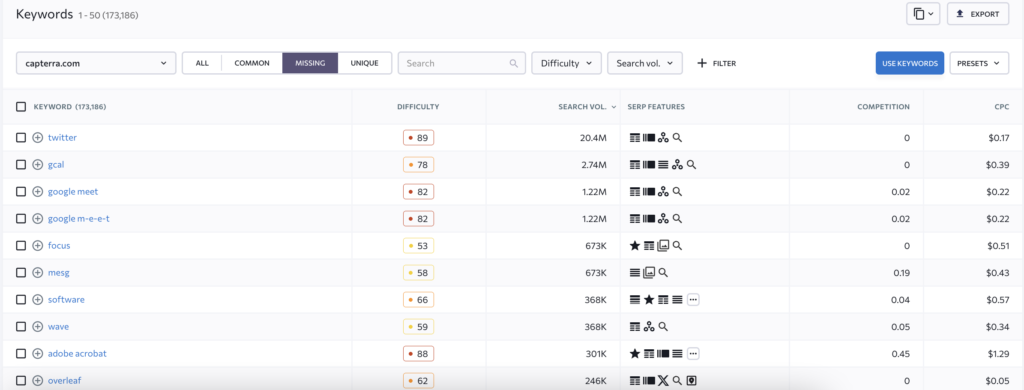Check the google meet row checkbox
The width and height of the screenshot is (1024, 390).
click(21, 191)
